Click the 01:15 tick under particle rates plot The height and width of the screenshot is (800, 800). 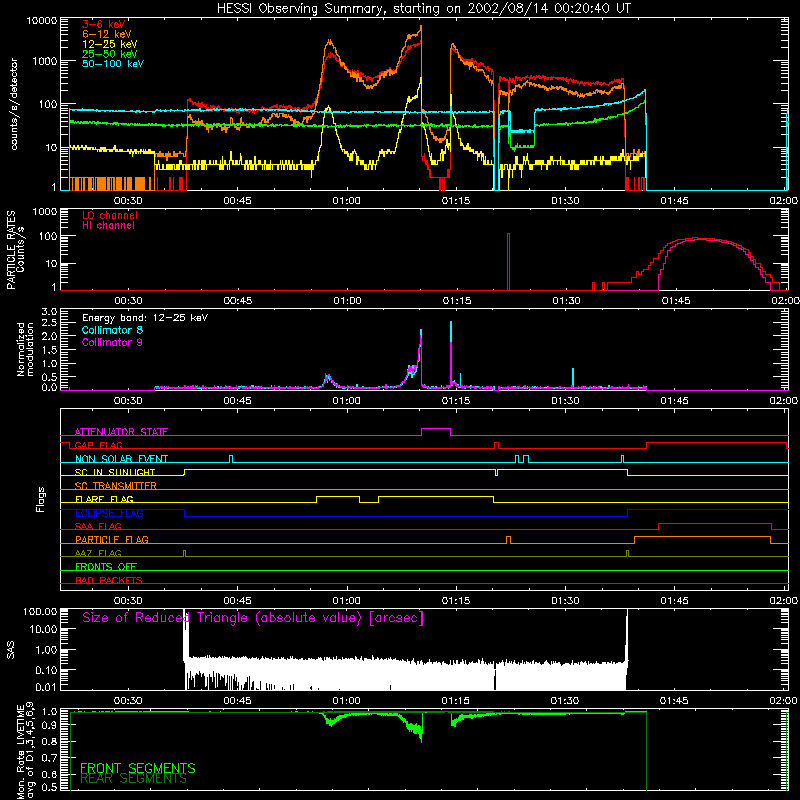click(457, 301)
